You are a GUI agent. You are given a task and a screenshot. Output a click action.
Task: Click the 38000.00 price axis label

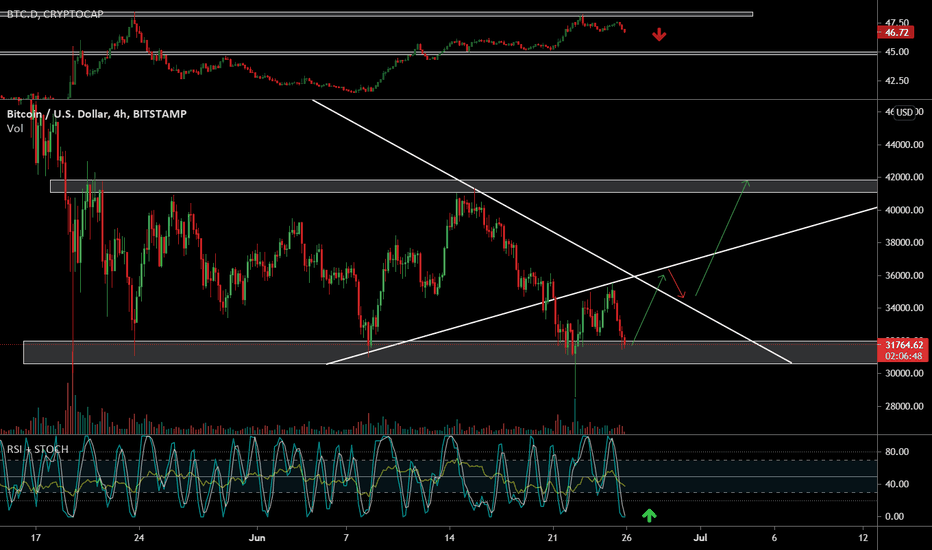click(904, 243)
